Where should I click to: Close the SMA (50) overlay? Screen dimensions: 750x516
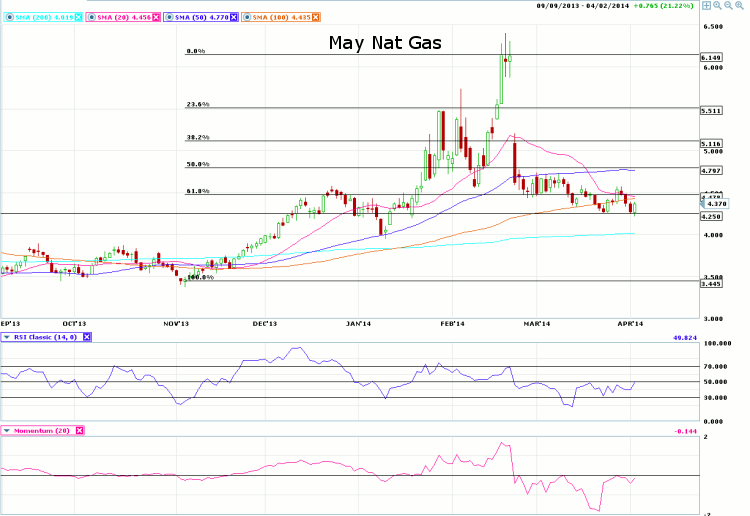point(234,19)
